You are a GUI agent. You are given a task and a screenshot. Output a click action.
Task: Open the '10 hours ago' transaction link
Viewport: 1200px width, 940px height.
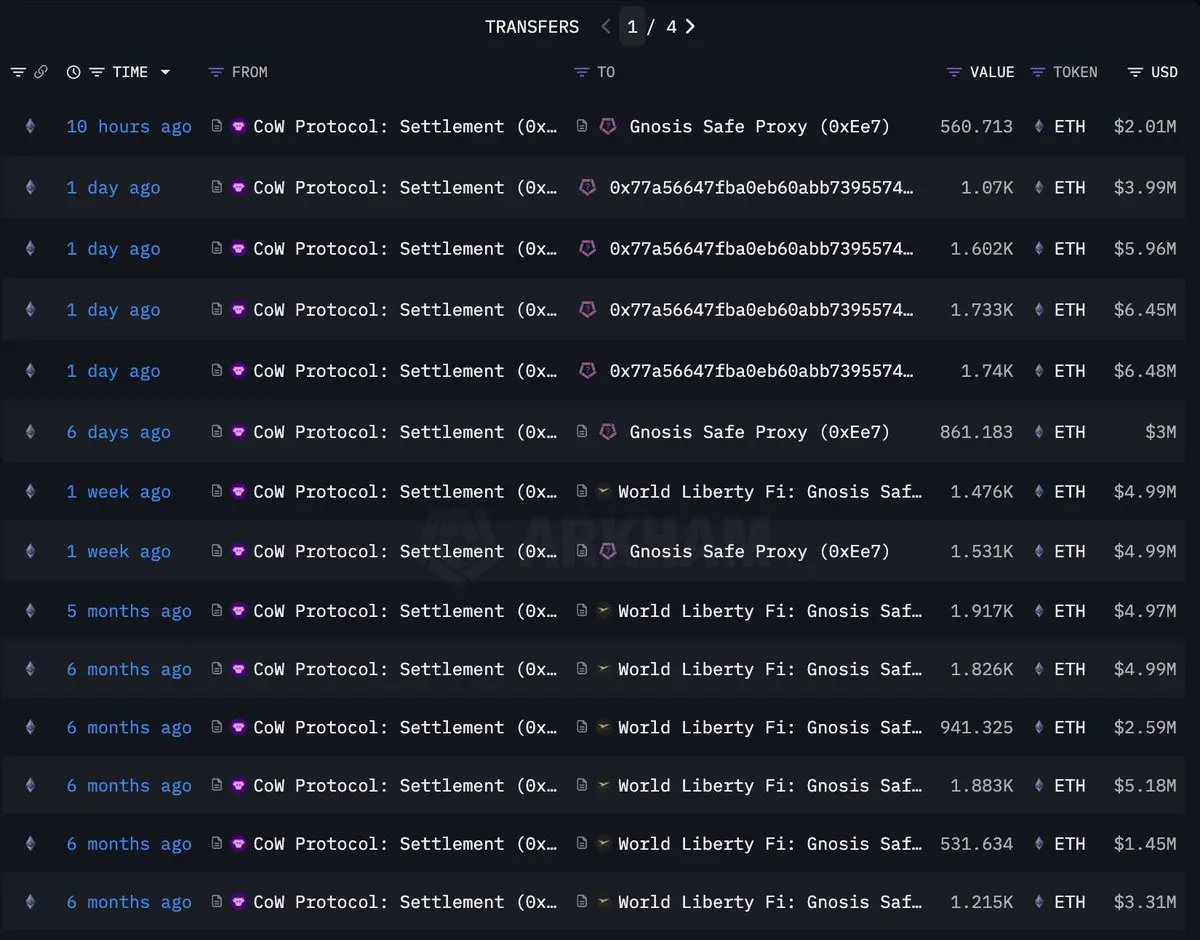pos(129,127)
